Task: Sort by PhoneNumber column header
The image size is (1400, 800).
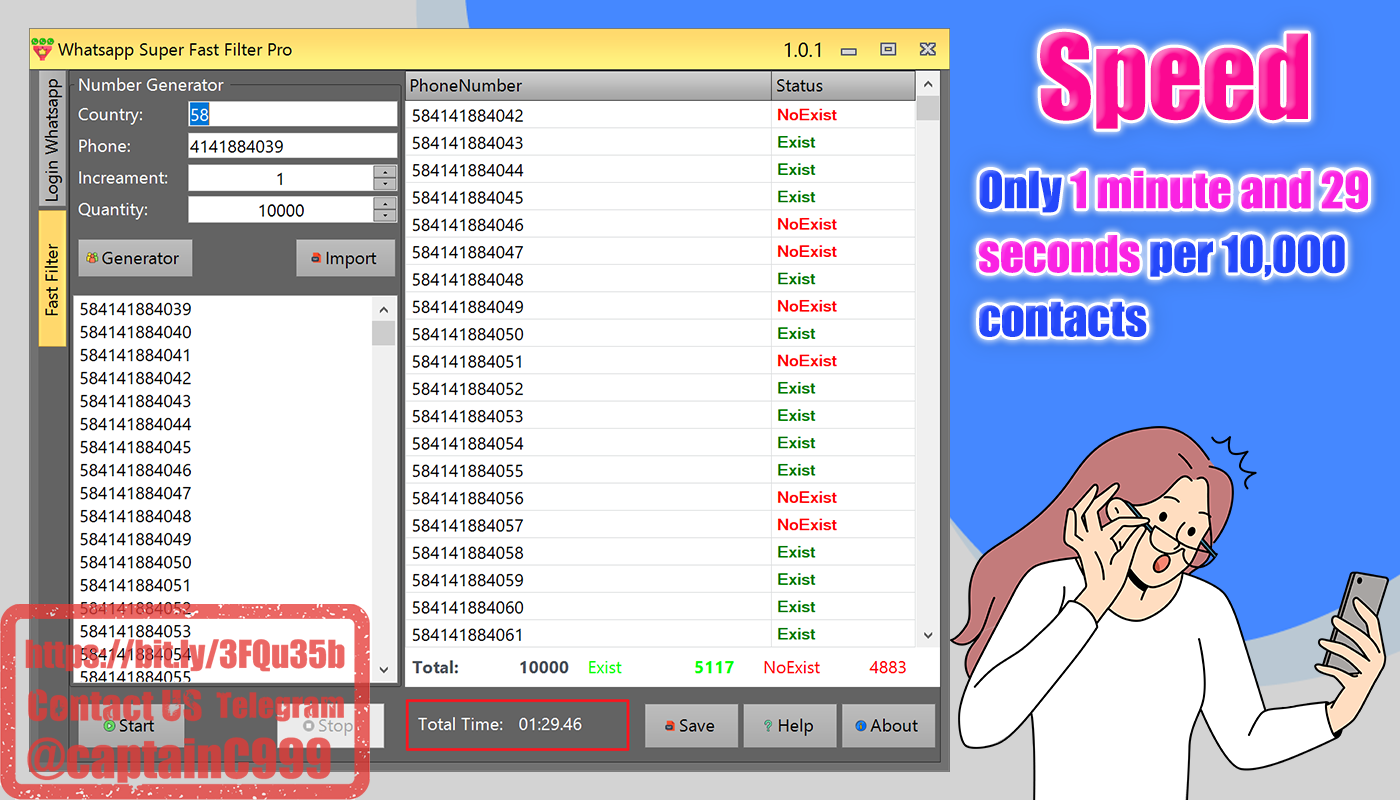Action: [x=588, y=86]
